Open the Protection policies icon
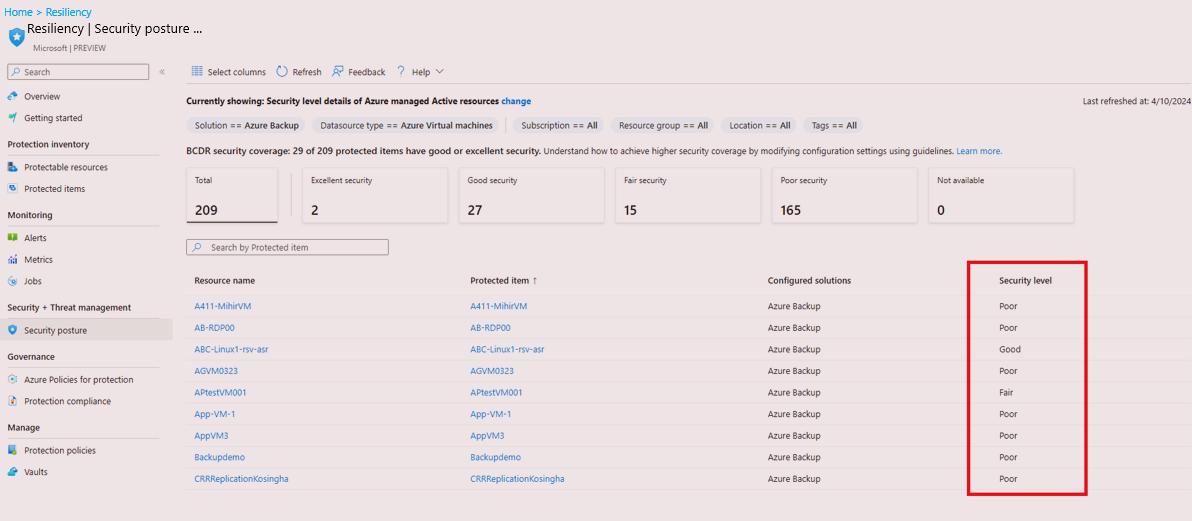The height and width of the screenshot is (521, 1192). tap(13, 450)
